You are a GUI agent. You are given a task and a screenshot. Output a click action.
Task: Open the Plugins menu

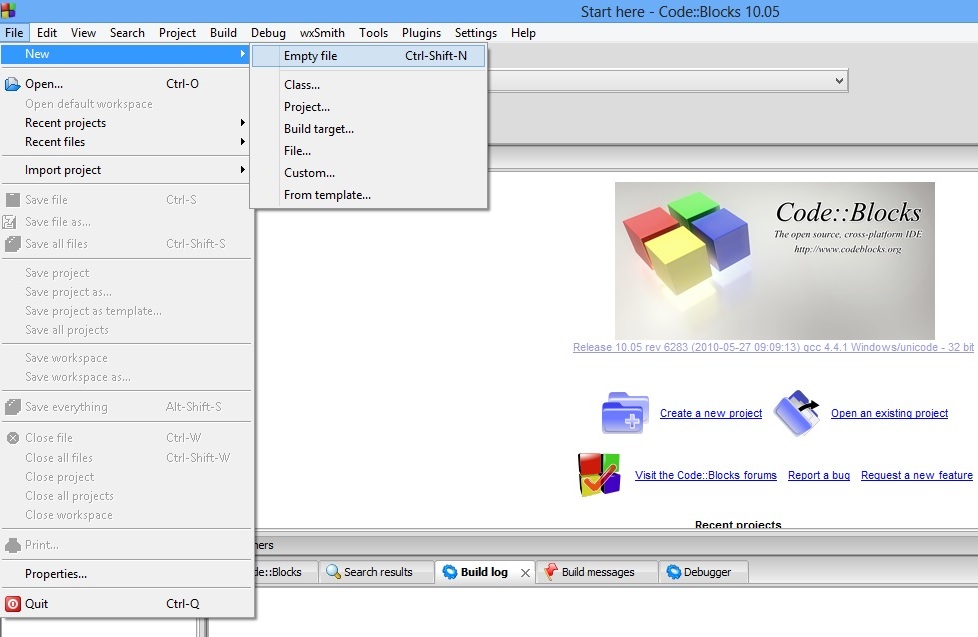[x=421, y=32]
